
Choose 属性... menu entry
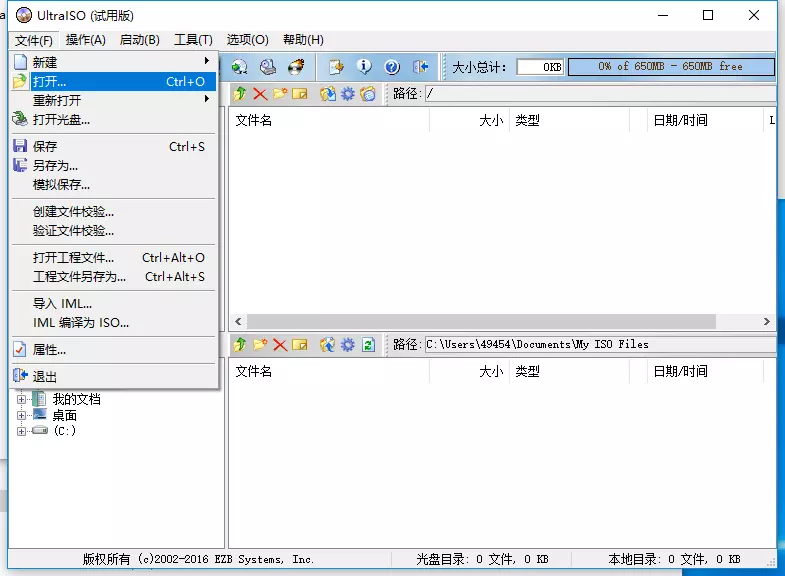tap(114, 350)
